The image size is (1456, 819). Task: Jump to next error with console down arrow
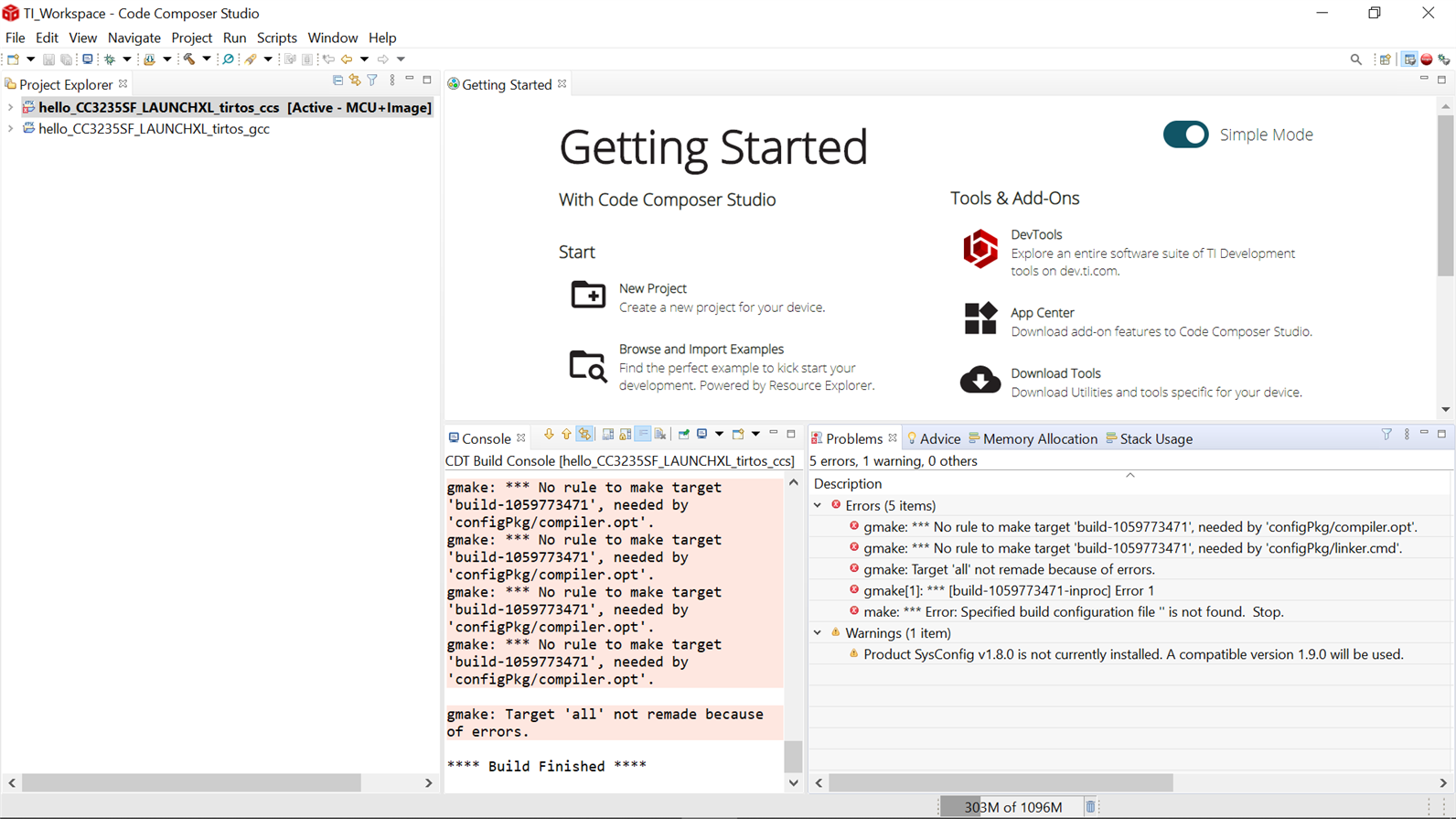tap(549, 435)
